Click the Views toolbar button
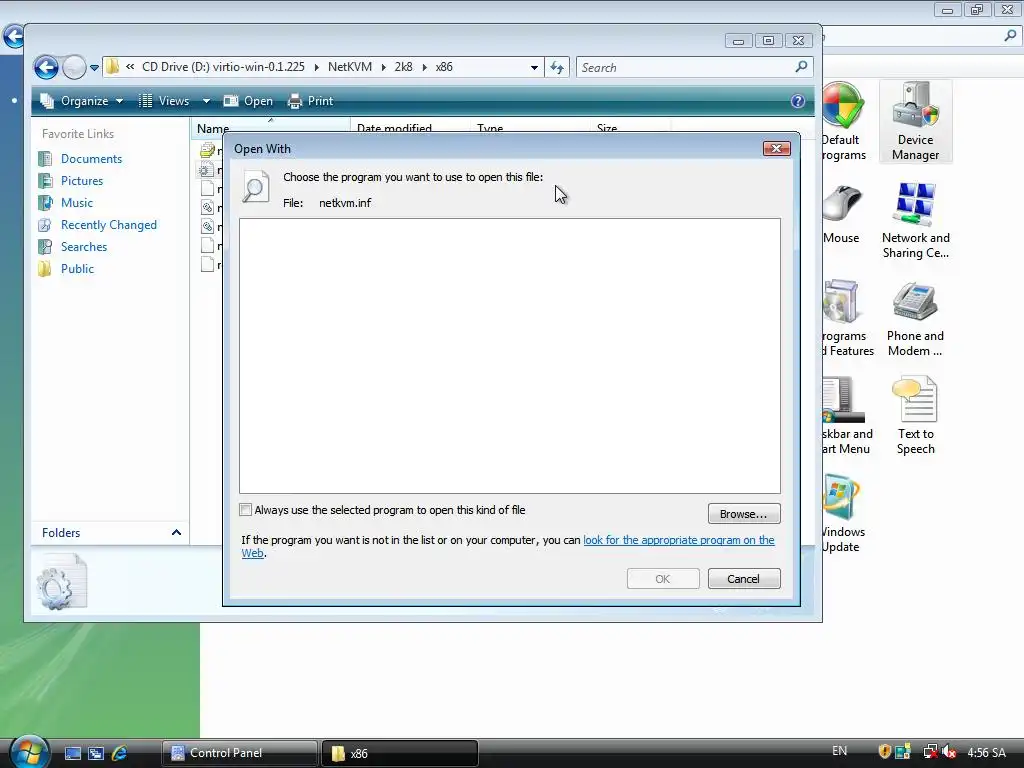The image size is (1024, 768). click(165, 101)
